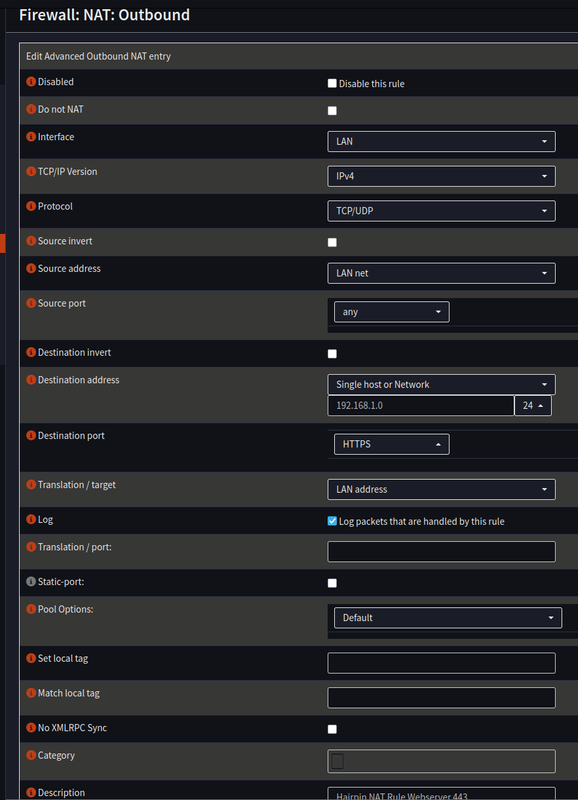This screenshot has height=800, width=578.
Task: Open the Destination port dropdown showing HTTPS
Action: tap(392, 444)
